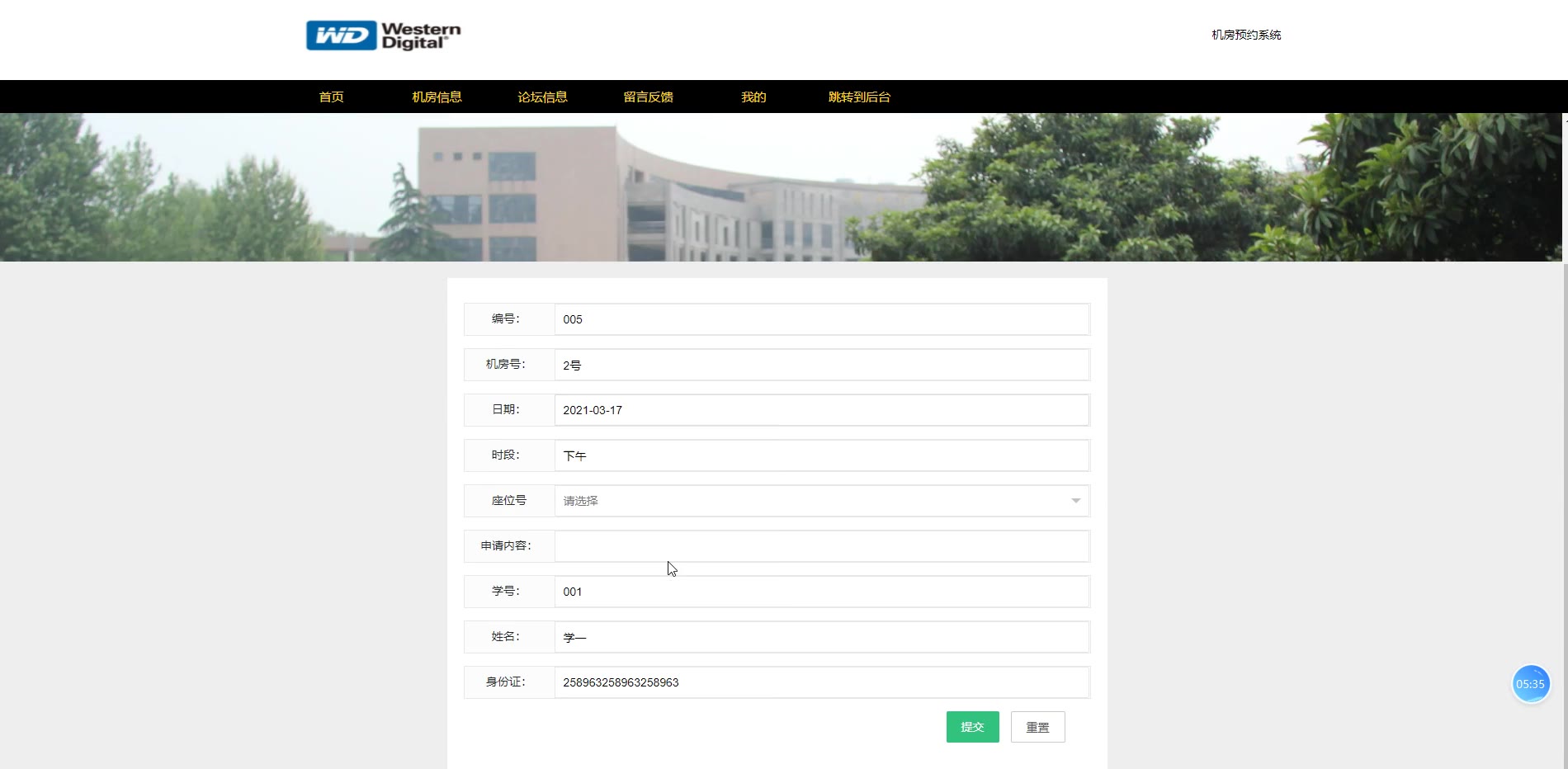The width and height of the screenshot is (1568, 769).
Task: Click the 姓名: label
Action: point(506,637)
